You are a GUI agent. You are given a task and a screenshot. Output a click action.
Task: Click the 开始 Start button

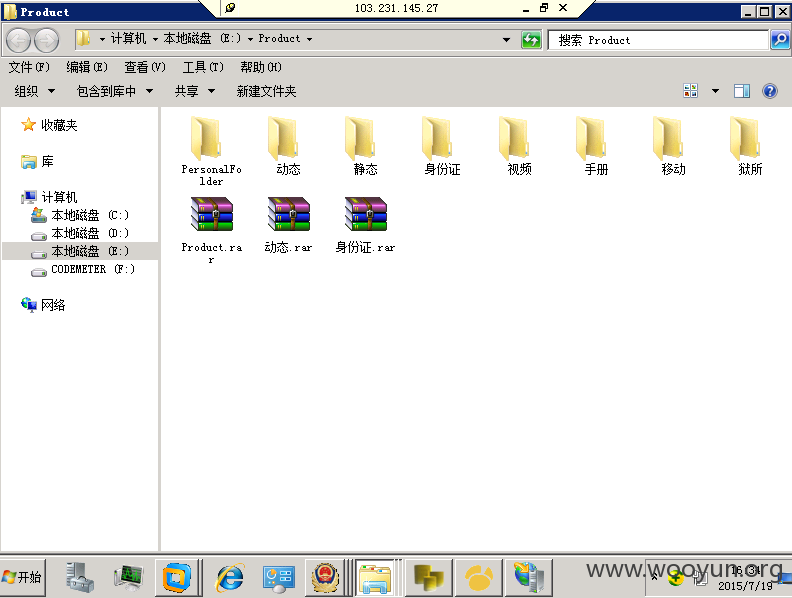click(23, 577)
